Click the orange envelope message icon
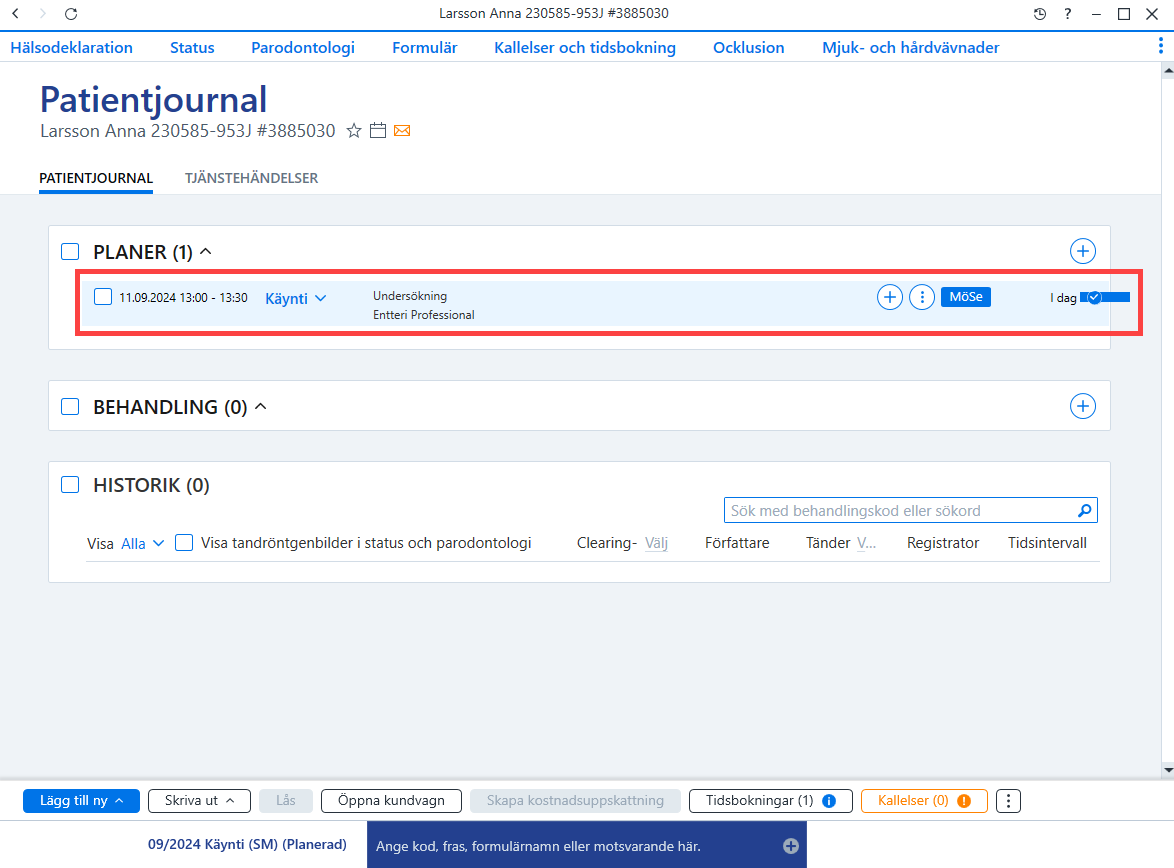This screenshot has width=1174, height=868. click(402, 131)
